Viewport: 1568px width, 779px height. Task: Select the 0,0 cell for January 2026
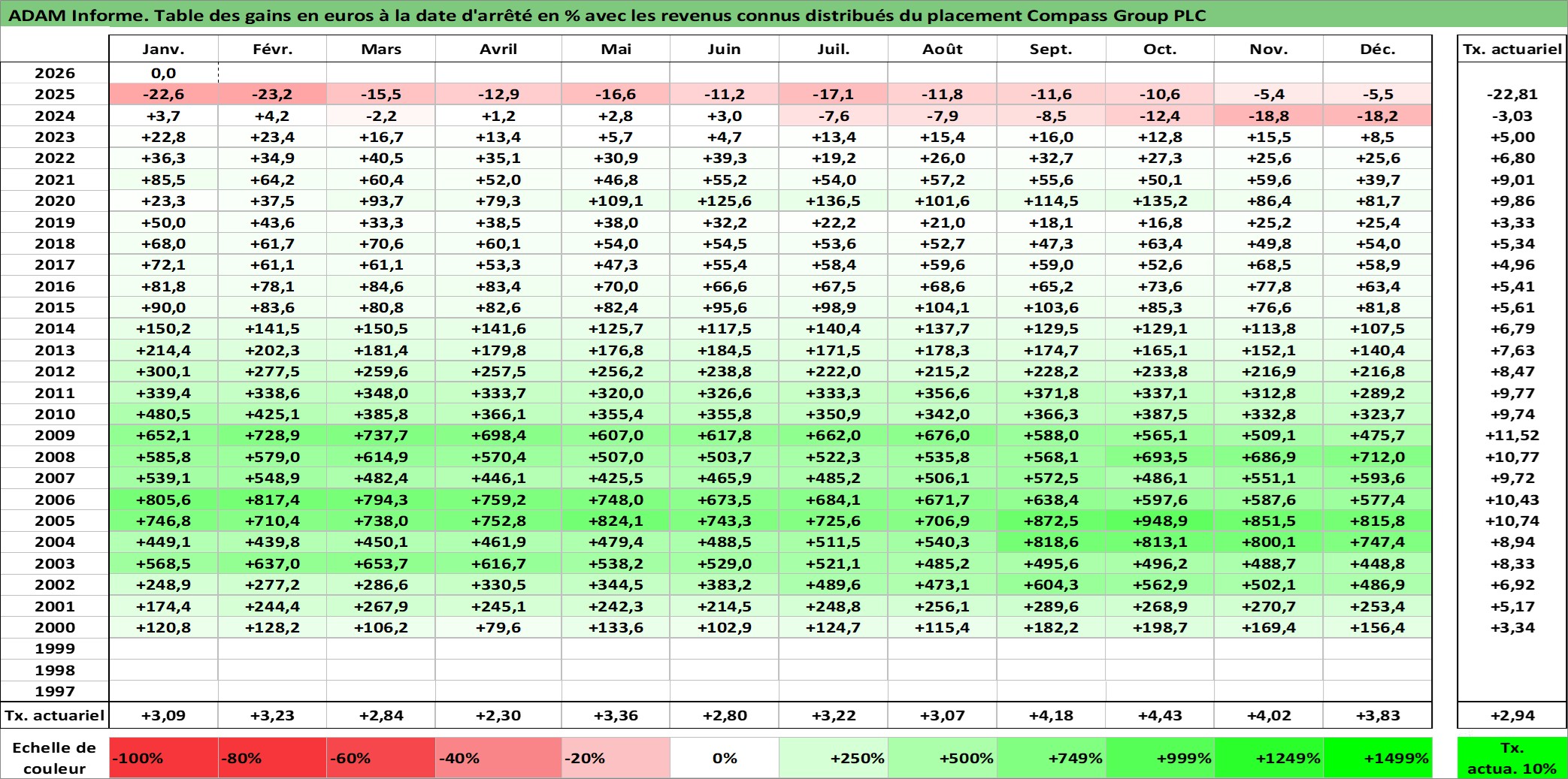164,73
